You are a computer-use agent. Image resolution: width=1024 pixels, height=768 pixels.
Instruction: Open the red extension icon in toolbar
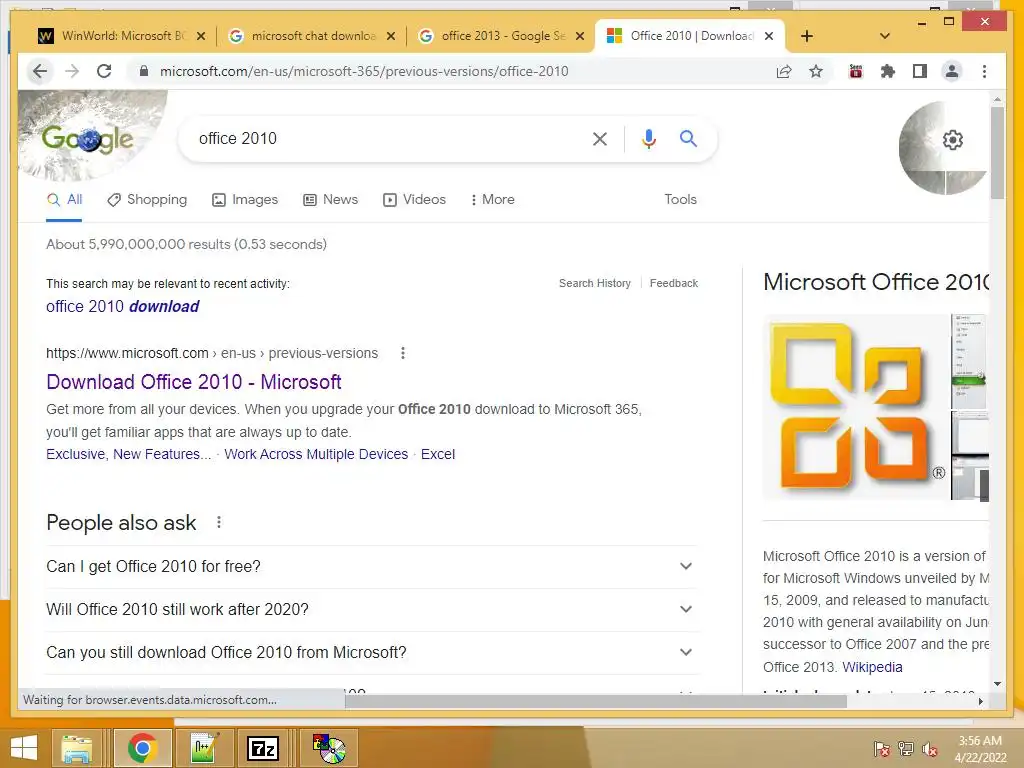pyautogui.click(x=856, y=71)
